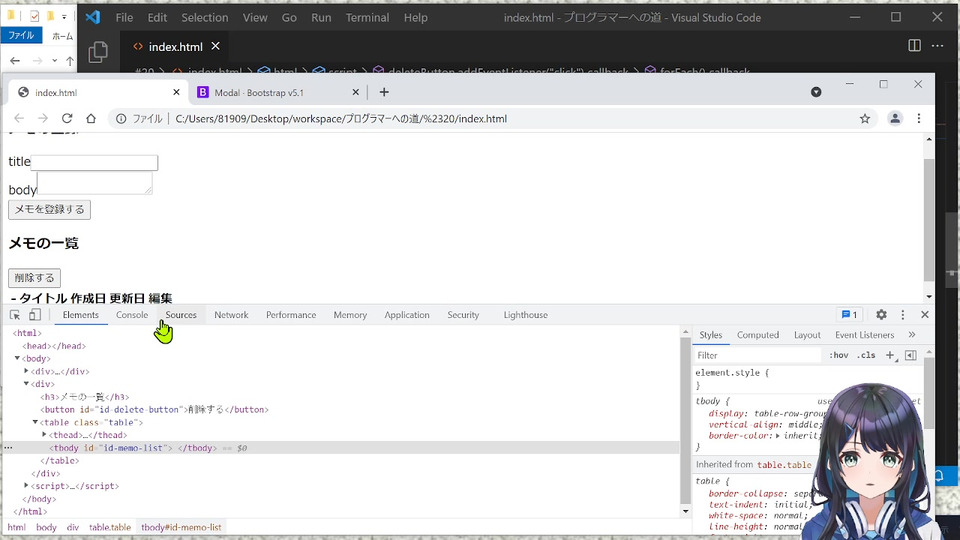This screenshot has width=960, height=540.
Task: Click the title text input field
Action: click(x=95, y=163)
